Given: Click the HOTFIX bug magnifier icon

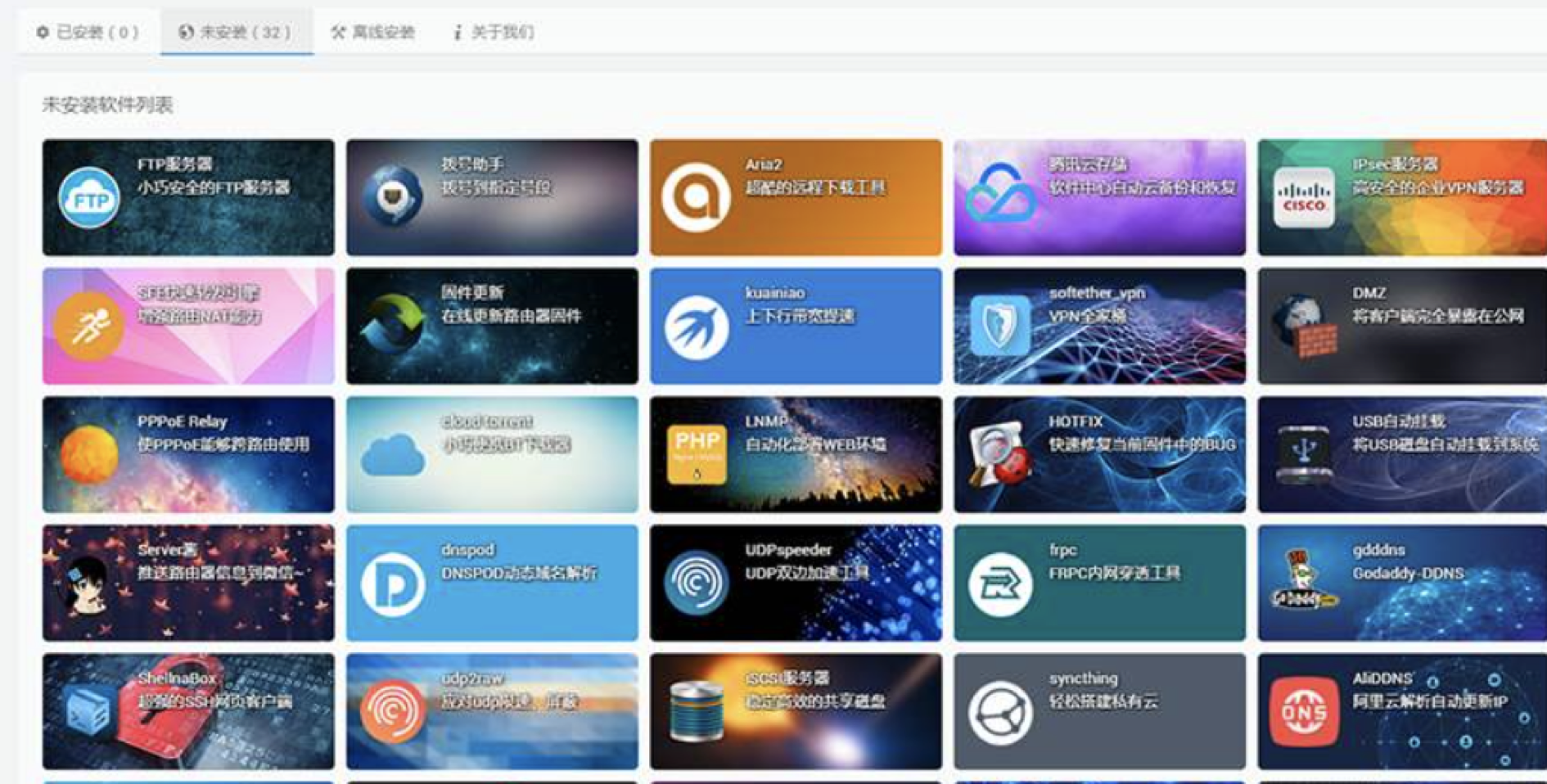Looking at the screenshot, I should pyautogui.click(x=1000, y=453).
